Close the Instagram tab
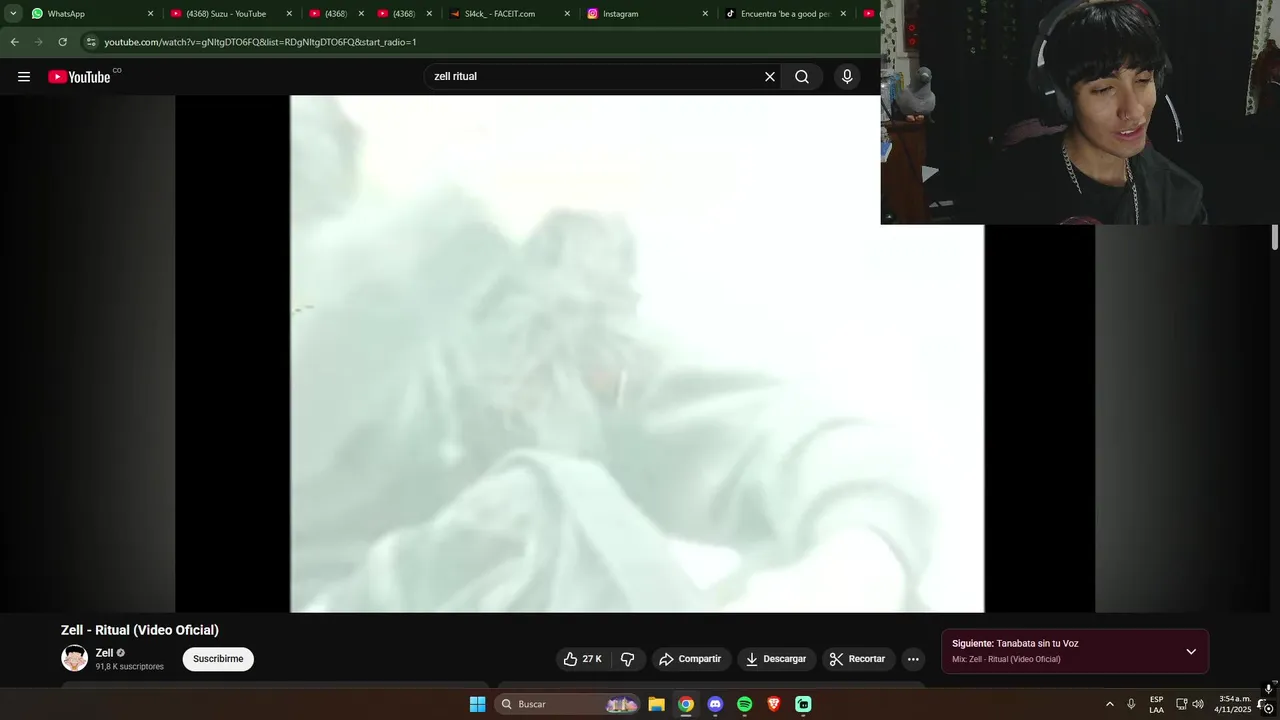This screenshot has height=720, width=1280. pos(705,14)
